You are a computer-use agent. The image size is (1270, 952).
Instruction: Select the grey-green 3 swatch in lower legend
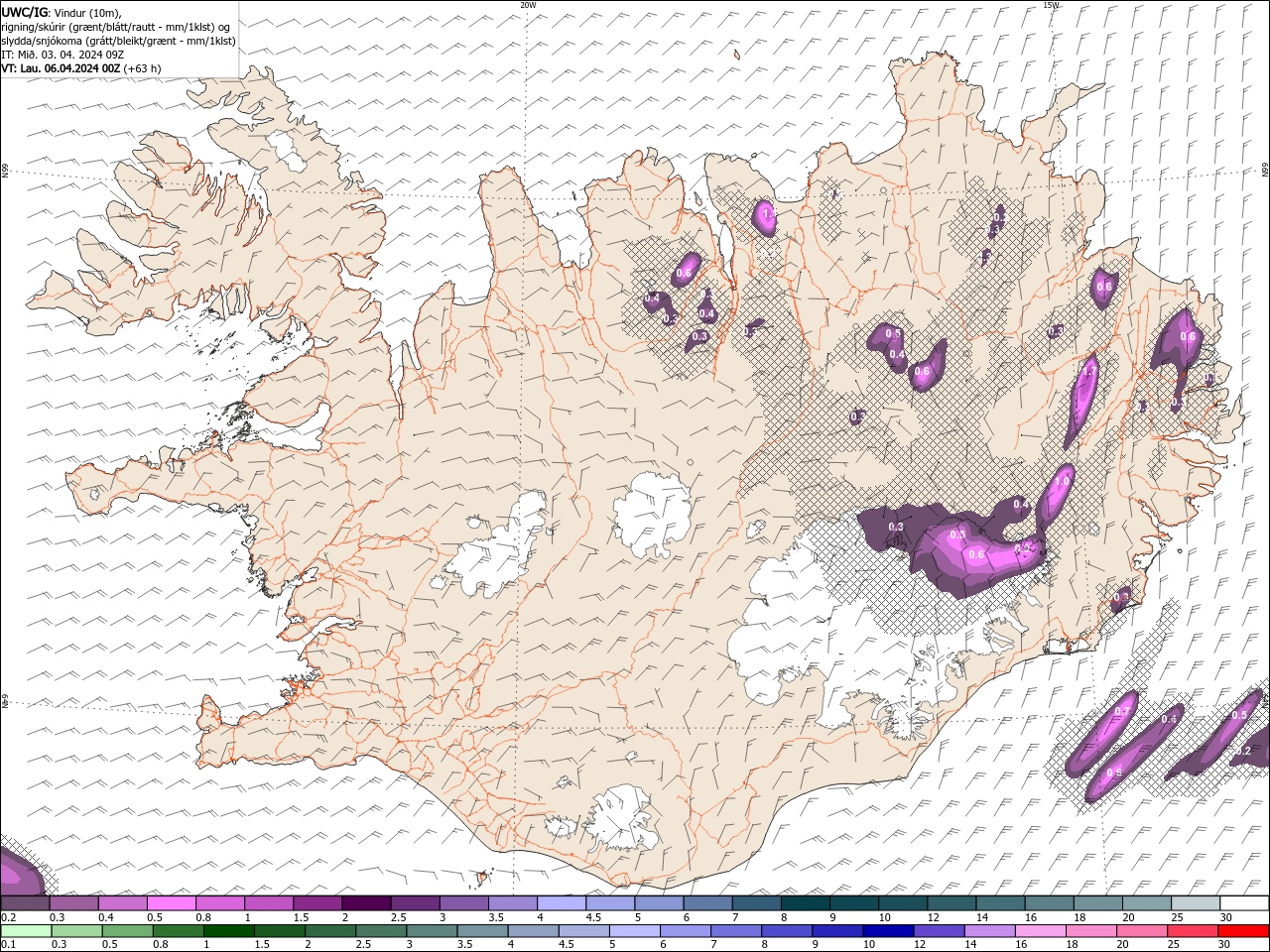click(432, 931)
